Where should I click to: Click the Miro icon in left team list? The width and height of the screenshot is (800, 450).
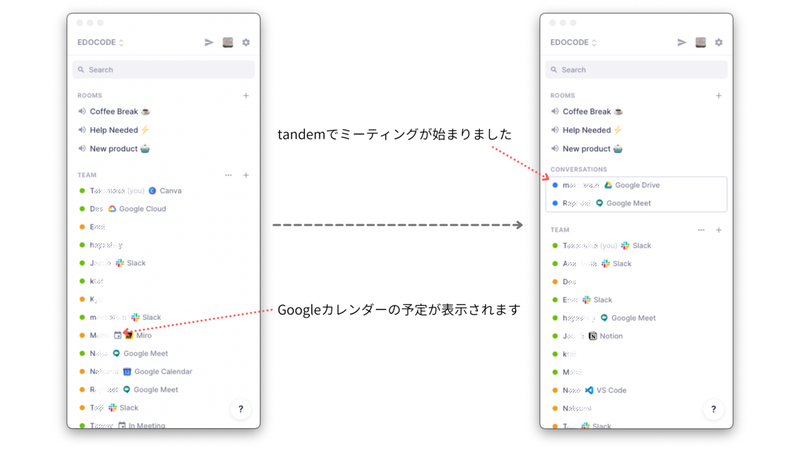129,335
